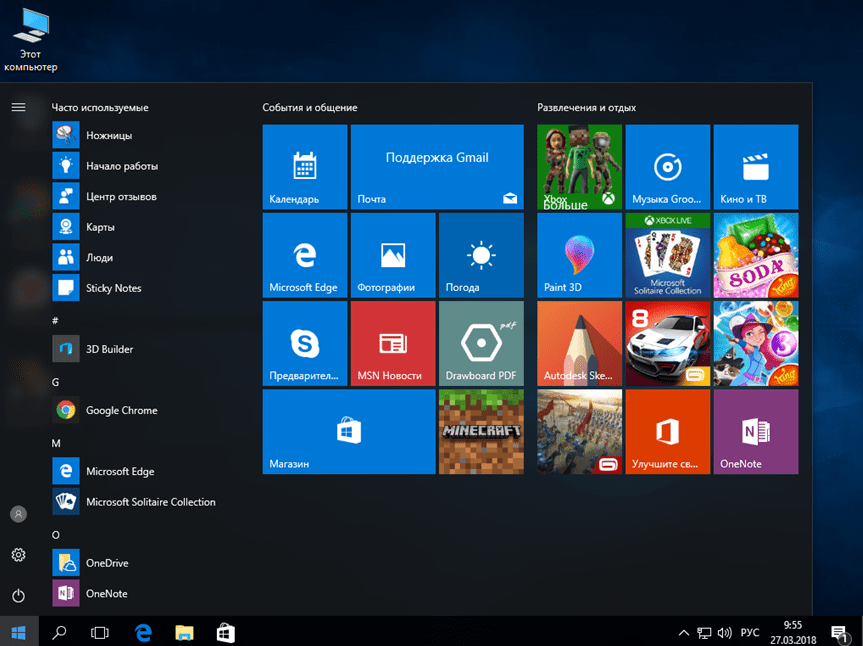Show hidden system tray icons chevron
The height and width of the screenshot is (646, 863).
[x=684, y=633]
